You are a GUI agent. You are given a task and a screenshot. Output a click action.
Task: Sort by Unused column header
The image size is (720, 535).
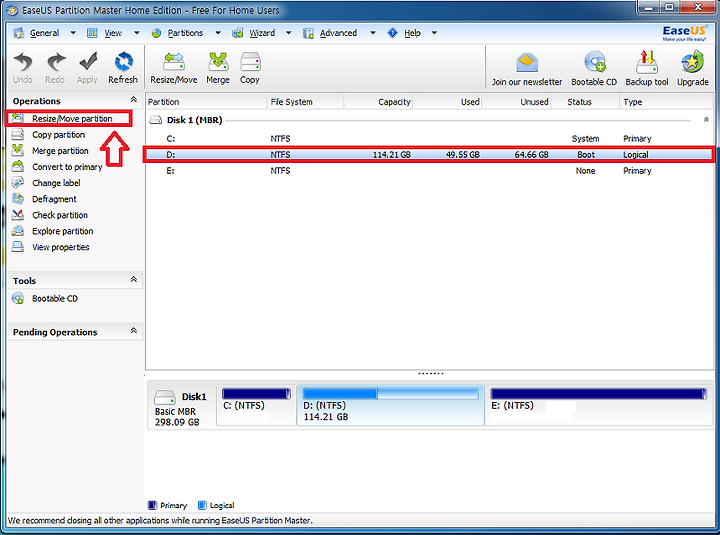(x=517, y=102)
